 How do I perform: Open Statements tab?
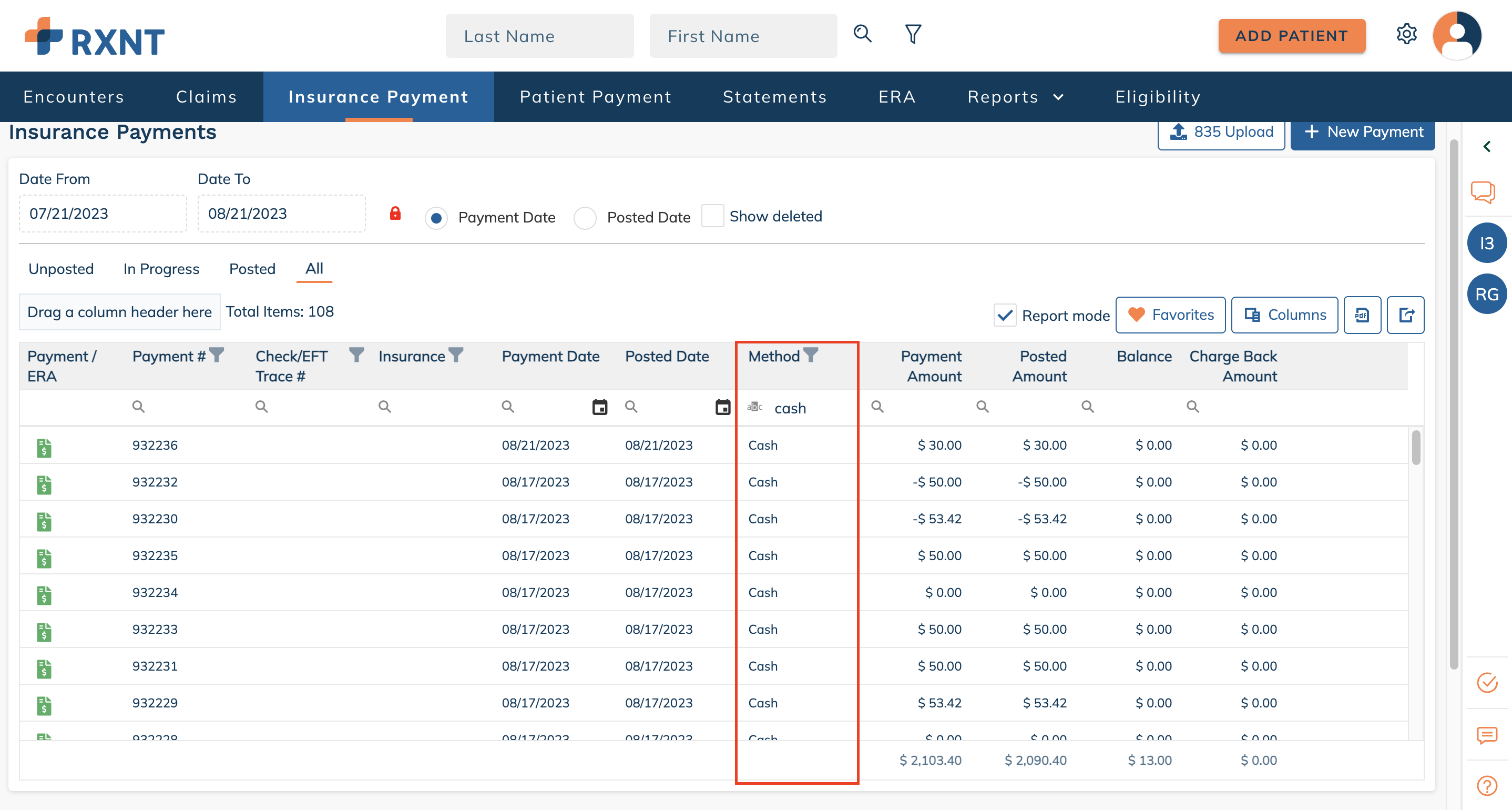click(775, 96)
